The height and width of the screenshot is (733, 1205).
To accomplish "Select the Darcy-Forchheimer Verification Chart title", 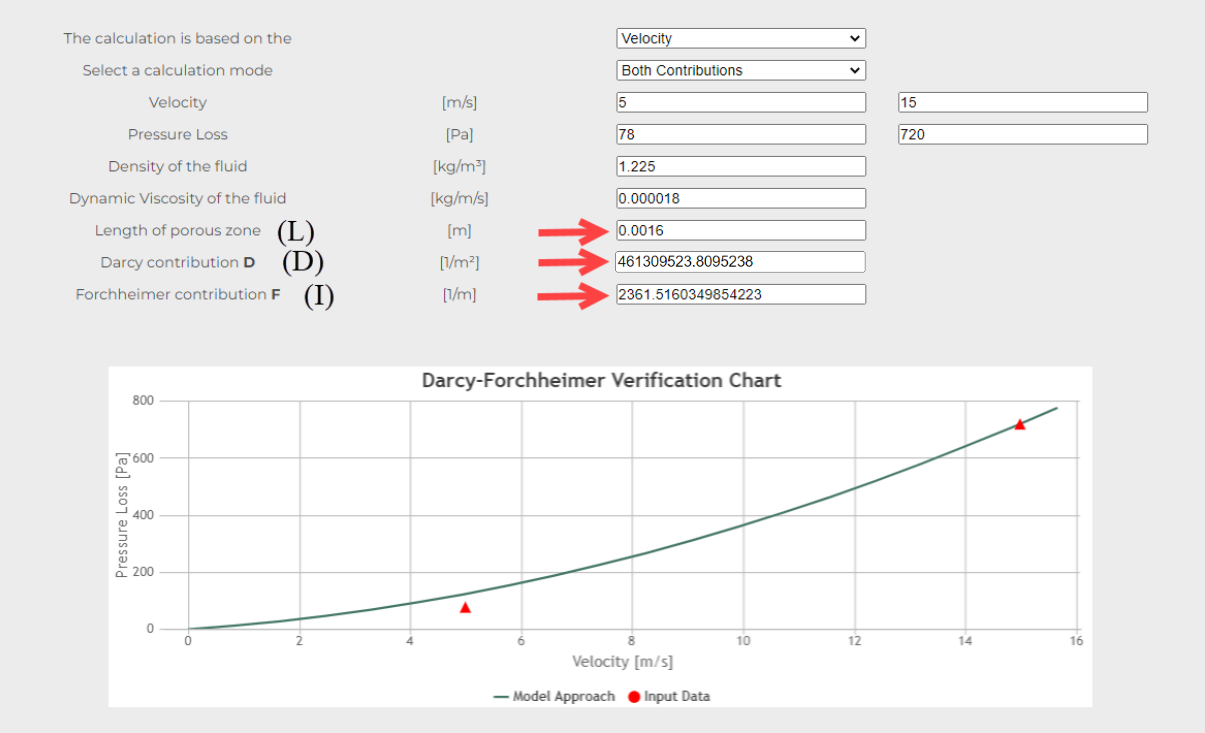I will point(601,381).
